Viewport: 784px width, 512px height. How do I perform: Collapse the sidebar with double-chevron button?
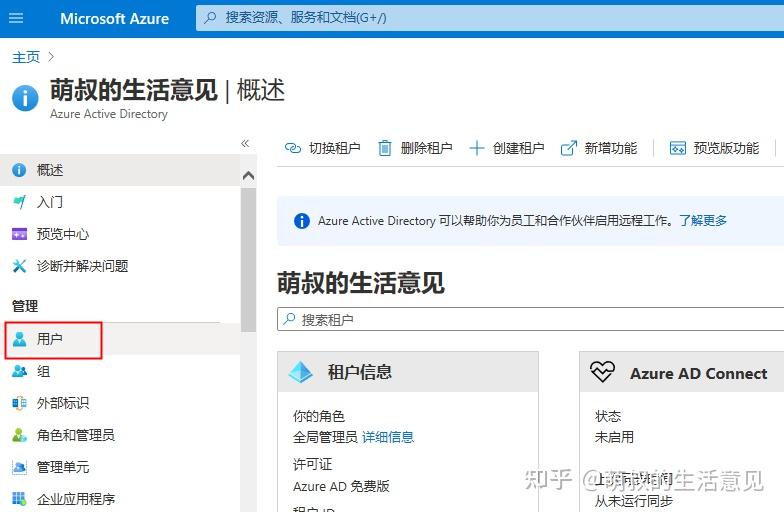[245, 144]
